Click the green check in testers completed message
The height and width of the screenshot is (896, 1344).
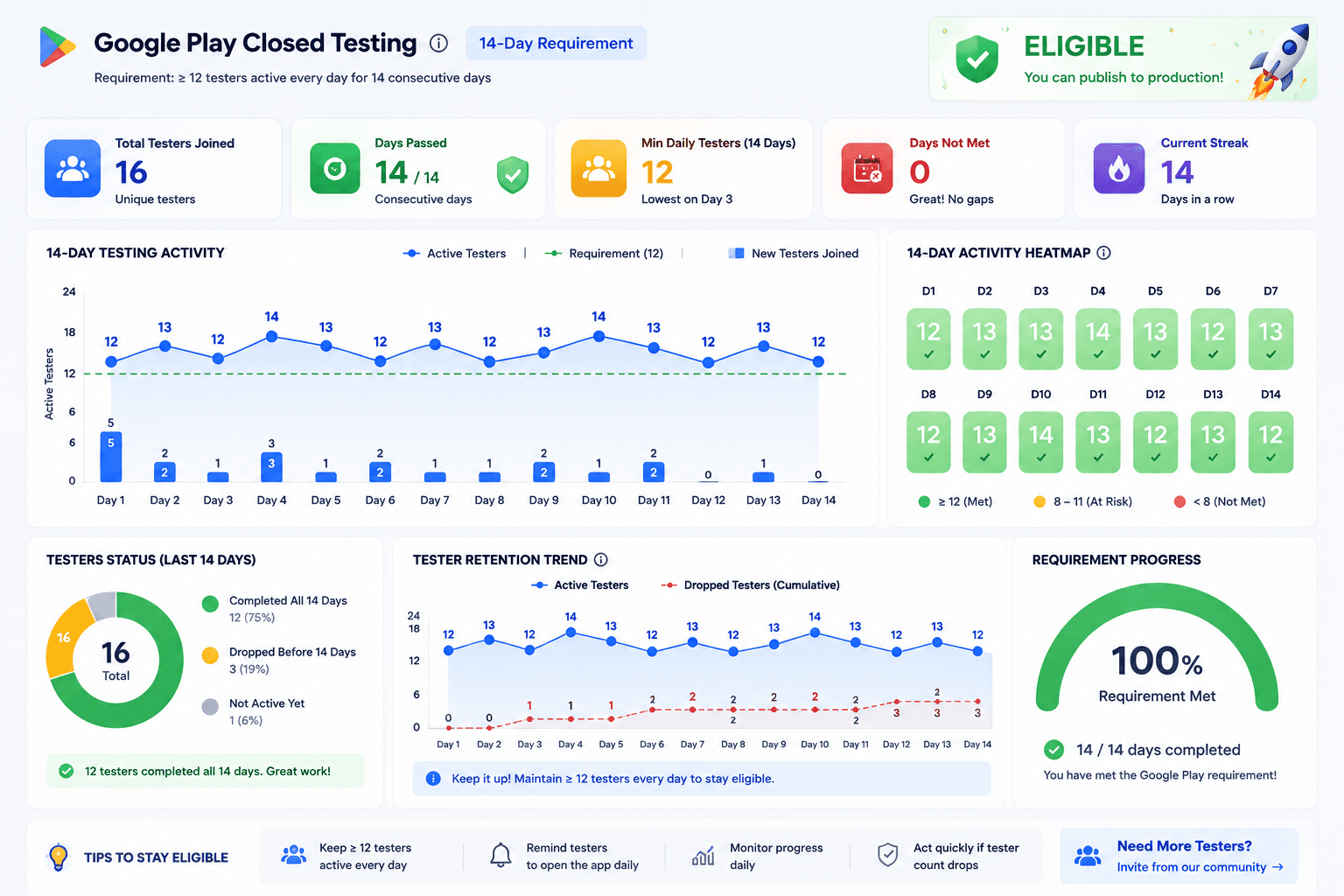coord(66,771)
